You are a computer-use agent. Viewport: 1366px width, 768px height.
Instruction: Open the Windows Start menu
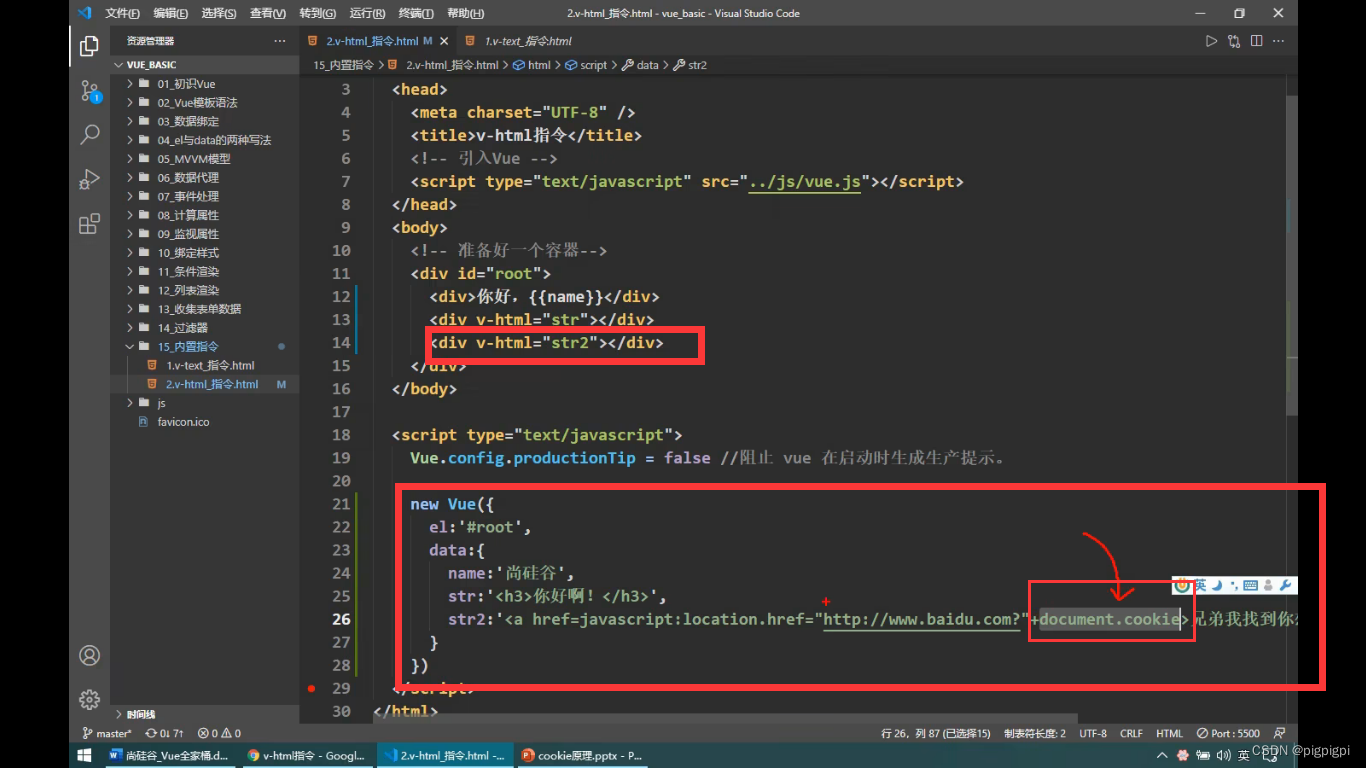(x=85, y=756)
